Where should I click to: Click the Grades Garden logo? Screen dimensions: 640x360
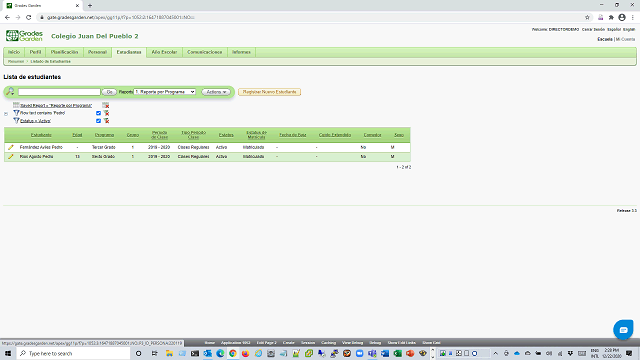(24, 36)
